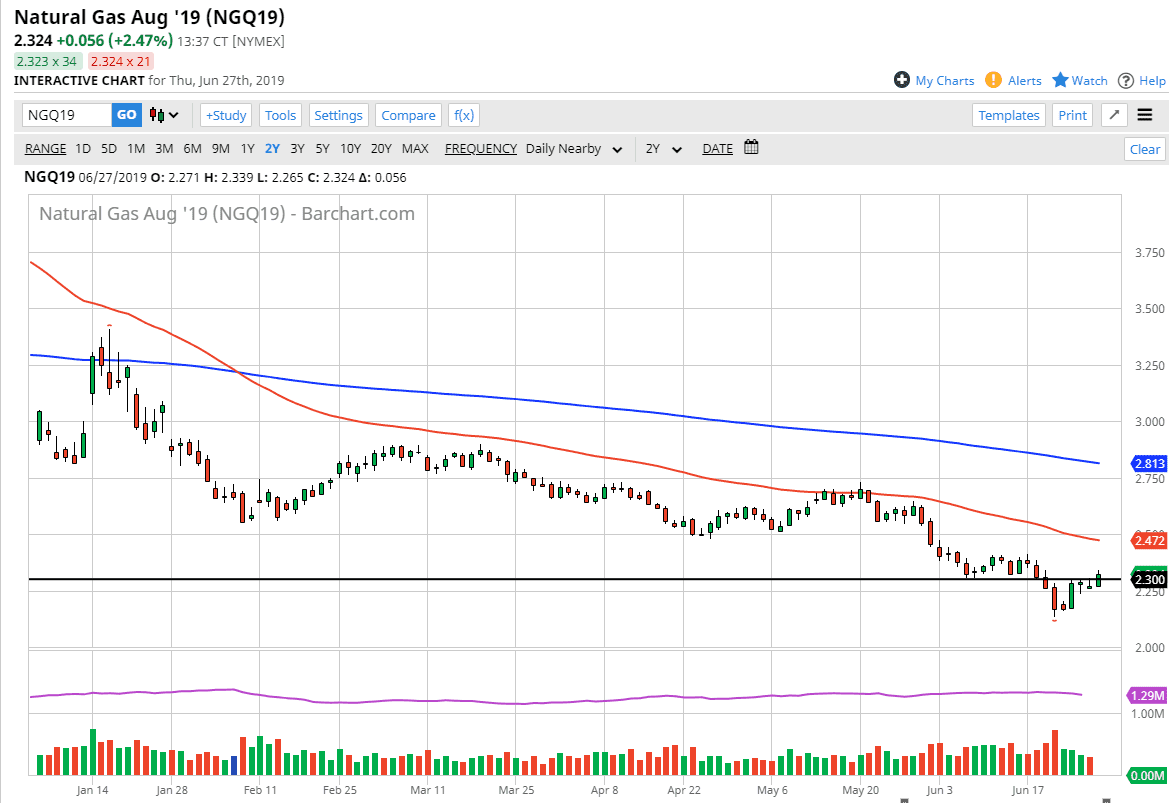1172x803 pixels.
Task: Click the Alerts exclamation icon
Action: tap(993, 80)
